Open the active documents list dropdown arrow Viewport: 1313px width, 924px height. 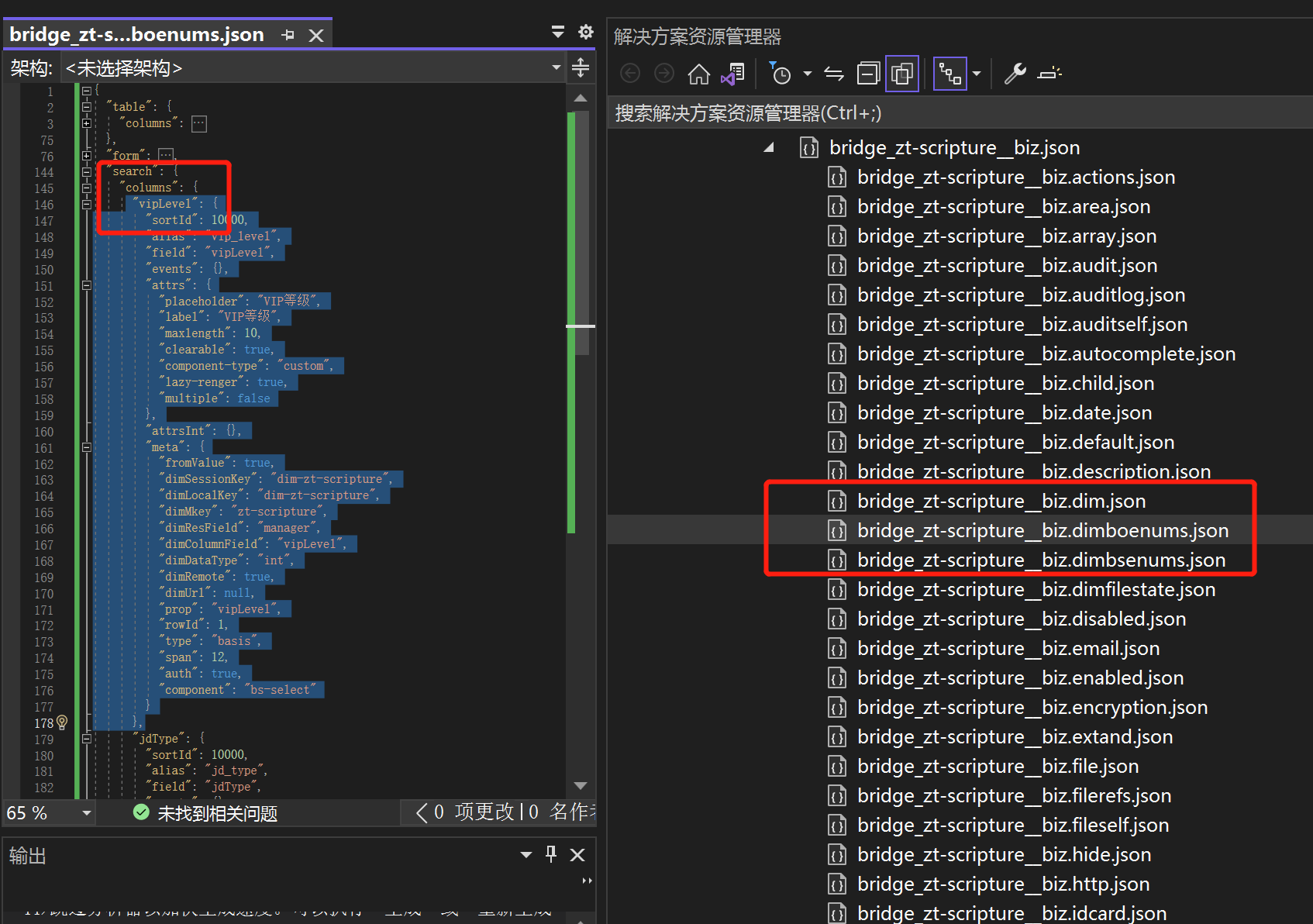point(558,31)
